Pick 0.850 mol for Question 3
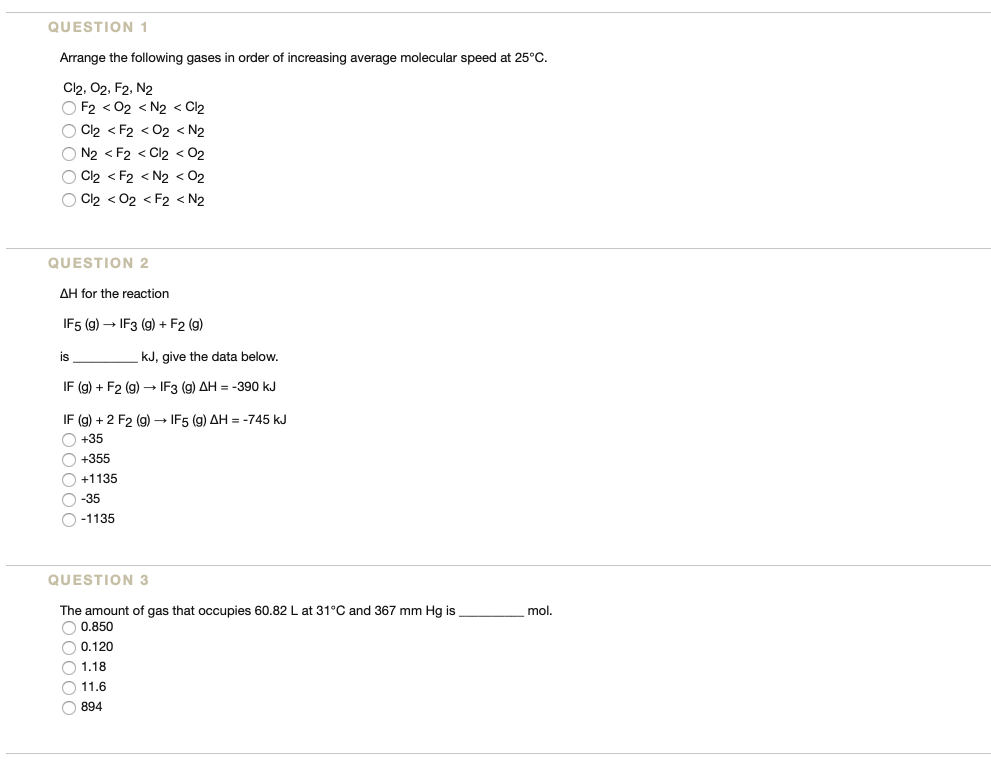991x762 pixels. pos(67,626)
